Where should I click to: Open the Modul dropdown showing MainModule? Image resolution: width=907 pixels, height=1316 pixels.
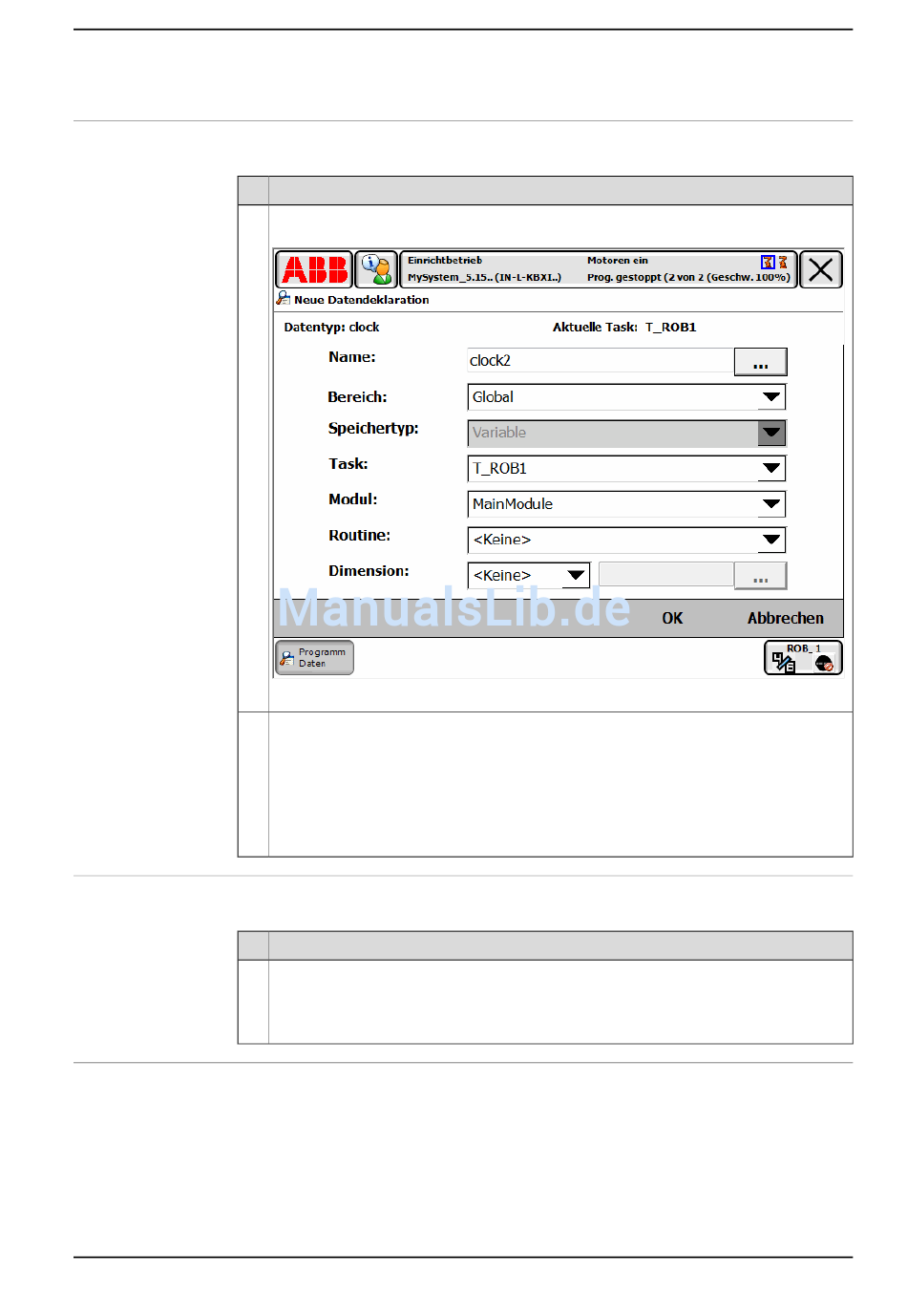pos(626,504)
